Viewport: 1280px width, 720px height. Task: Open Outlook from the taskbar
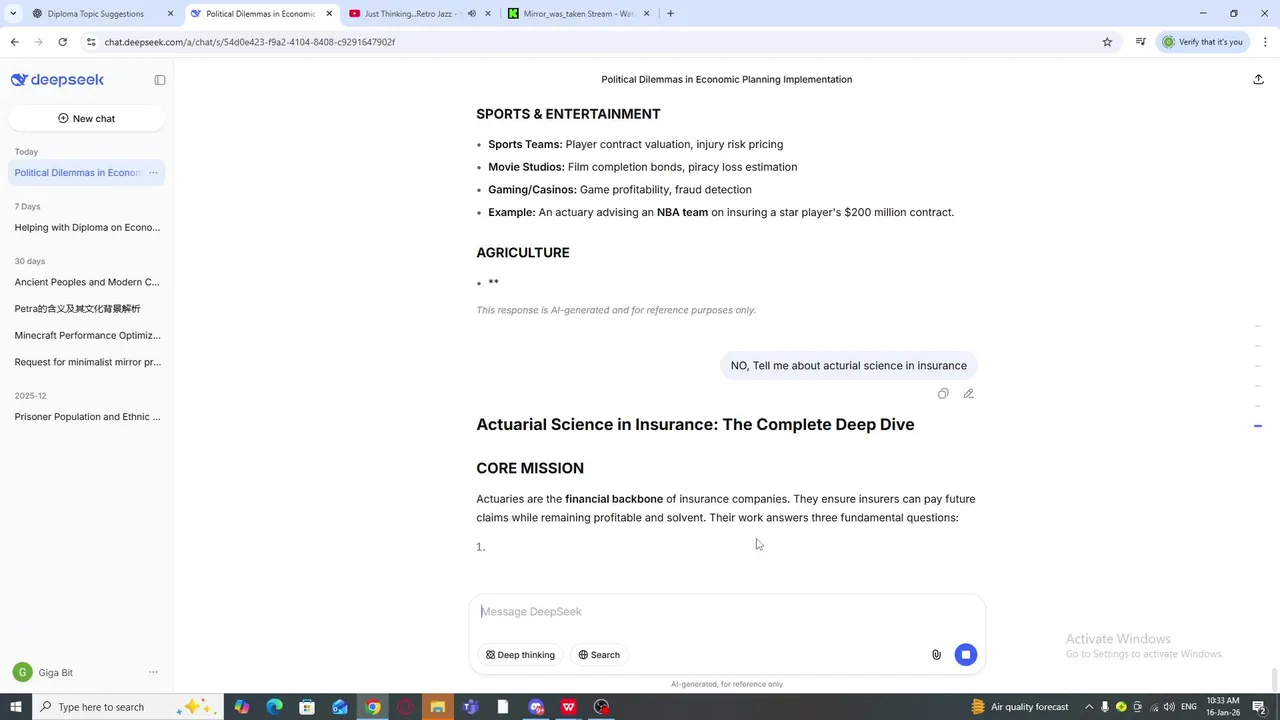(340, 707)
